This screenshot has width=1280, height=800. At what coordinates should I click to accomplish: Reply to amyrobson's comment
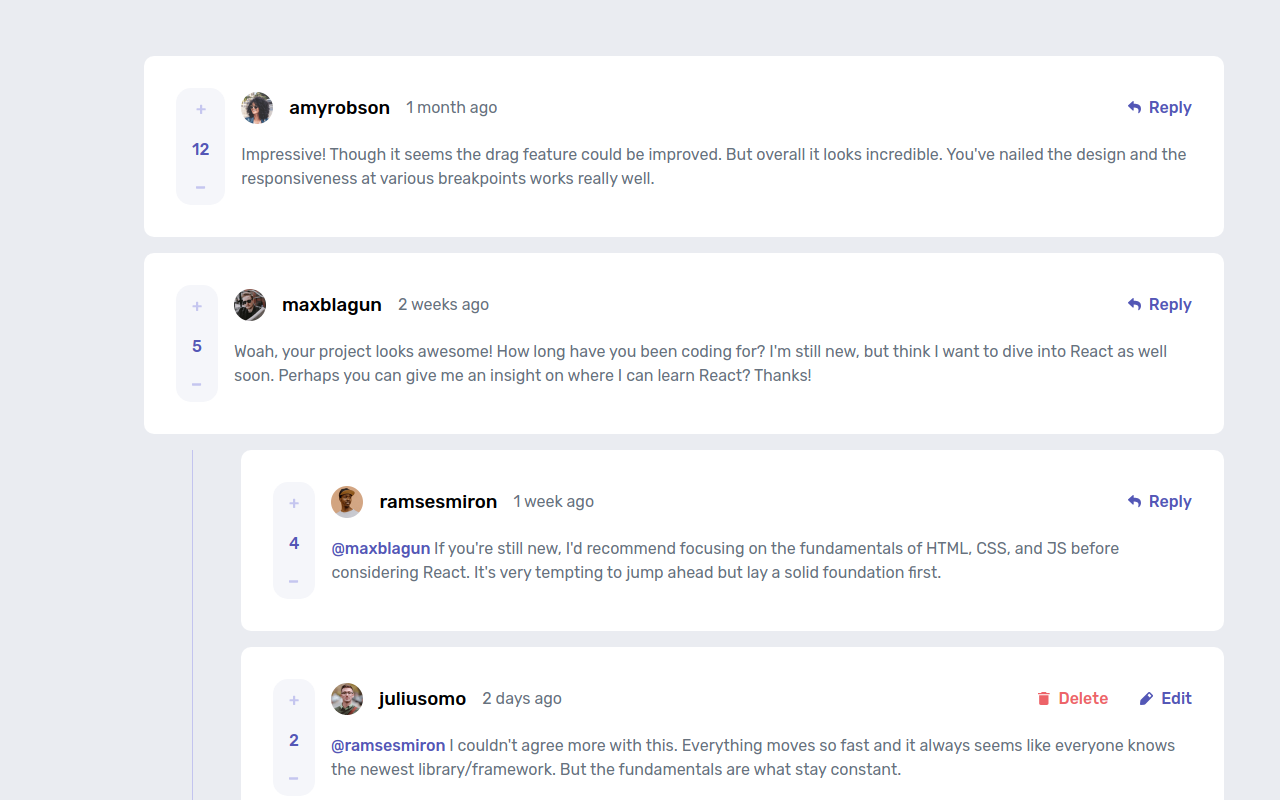click(x=1159, y=108)
